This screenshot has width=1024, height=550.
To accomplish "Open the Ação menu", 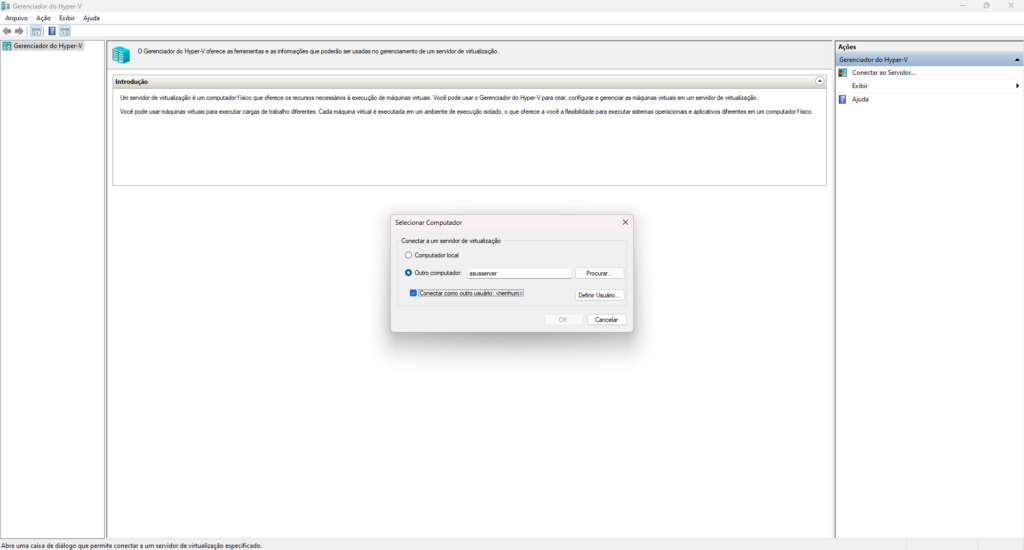I will (43, 18).
